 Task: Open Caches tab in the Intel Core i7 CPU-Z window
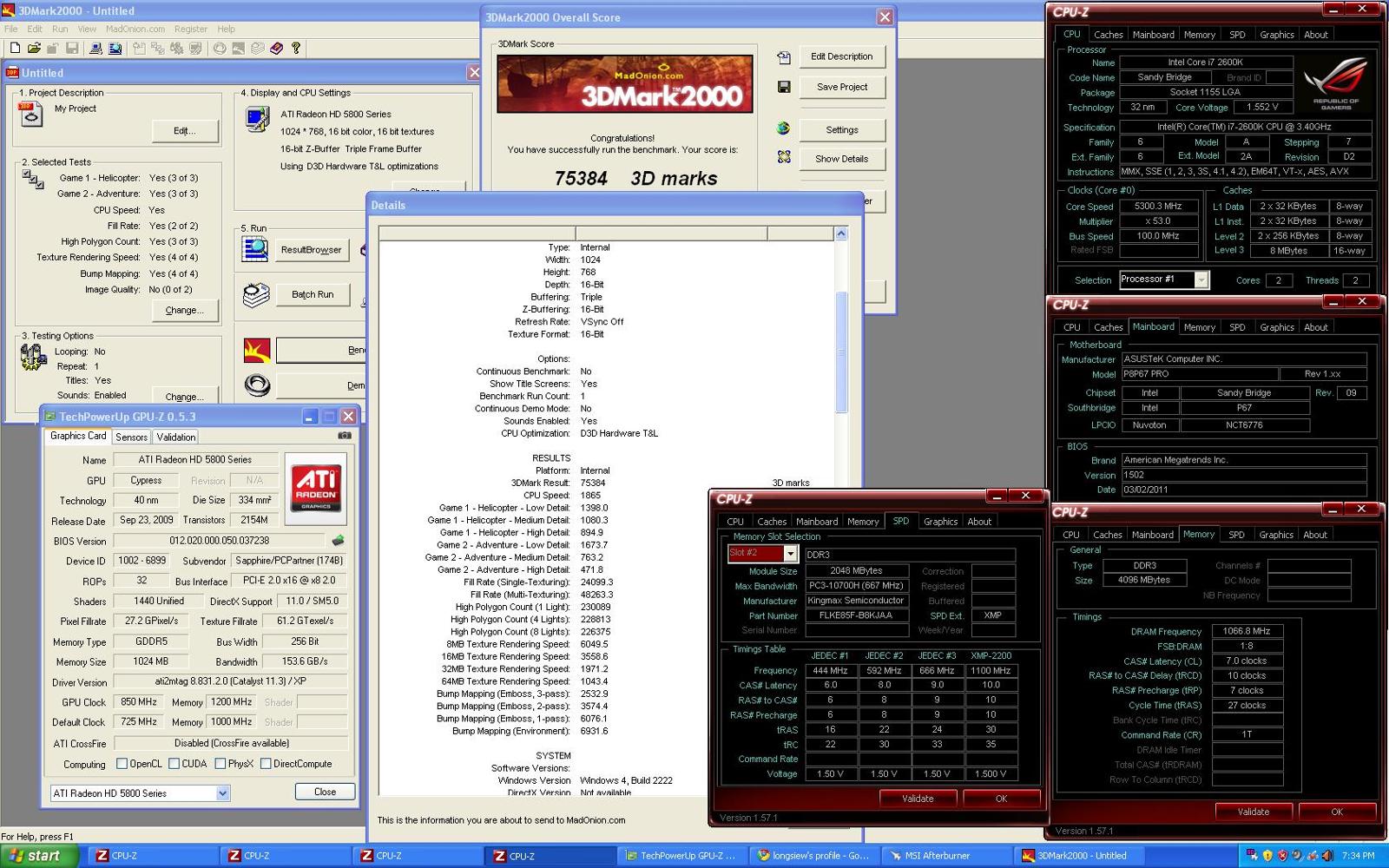(1108, 35)
